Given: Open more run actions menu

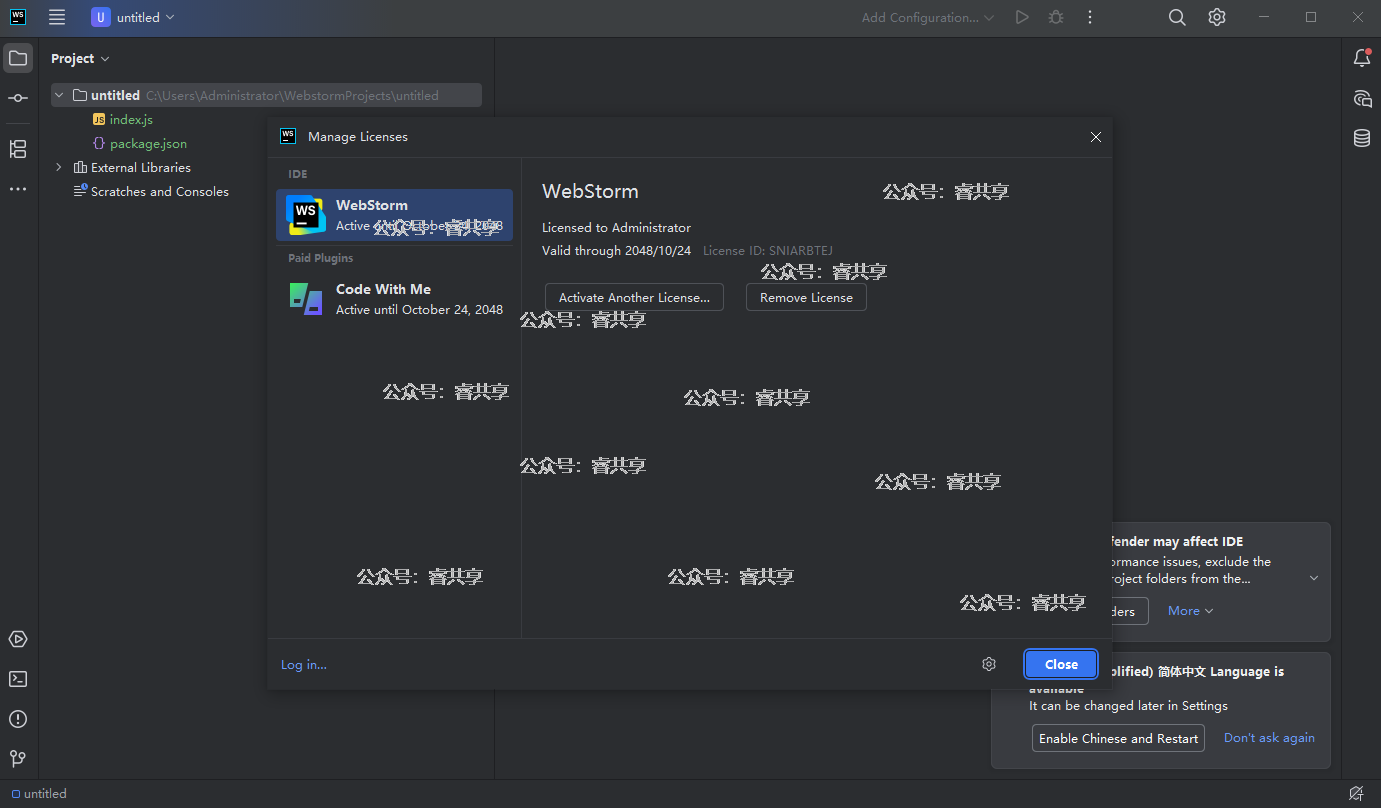Looking at the screenshot, I should (x=1090, y=17).
